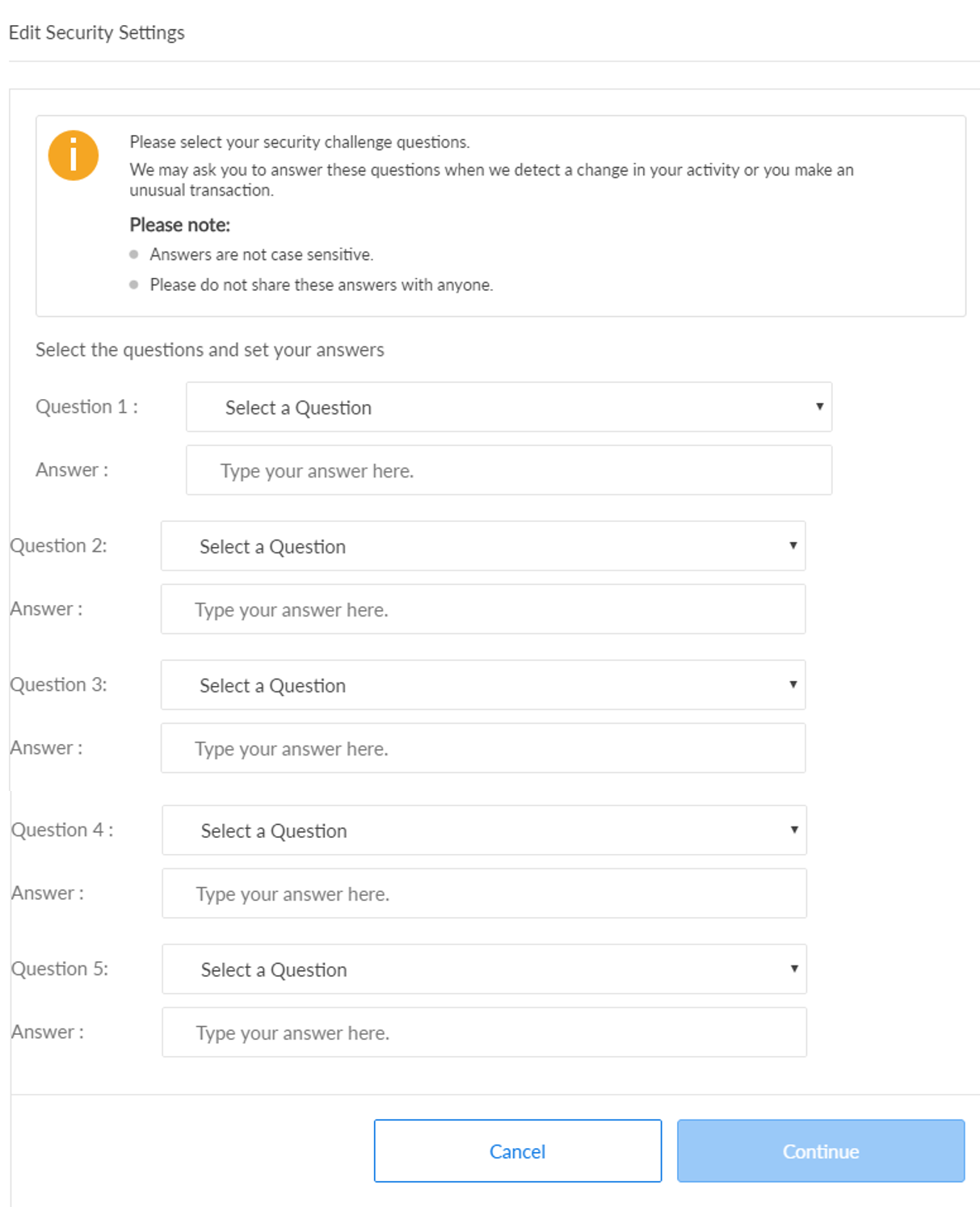Screen dimensions: 980x1207
Task: Click the Question 1 dropdown arrow
Action: [x=819, y=406]
